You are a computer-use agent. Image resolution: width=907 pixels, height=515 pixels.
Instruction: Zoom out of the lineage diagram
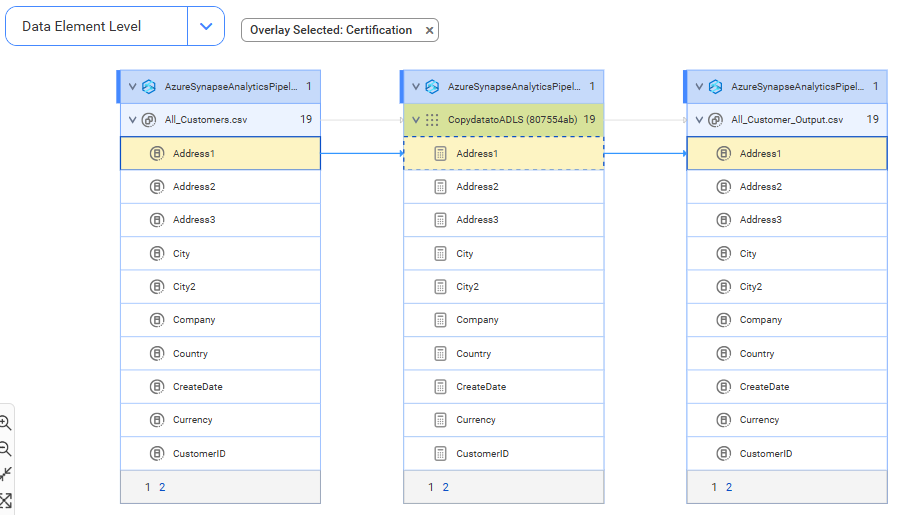(5, 448)
